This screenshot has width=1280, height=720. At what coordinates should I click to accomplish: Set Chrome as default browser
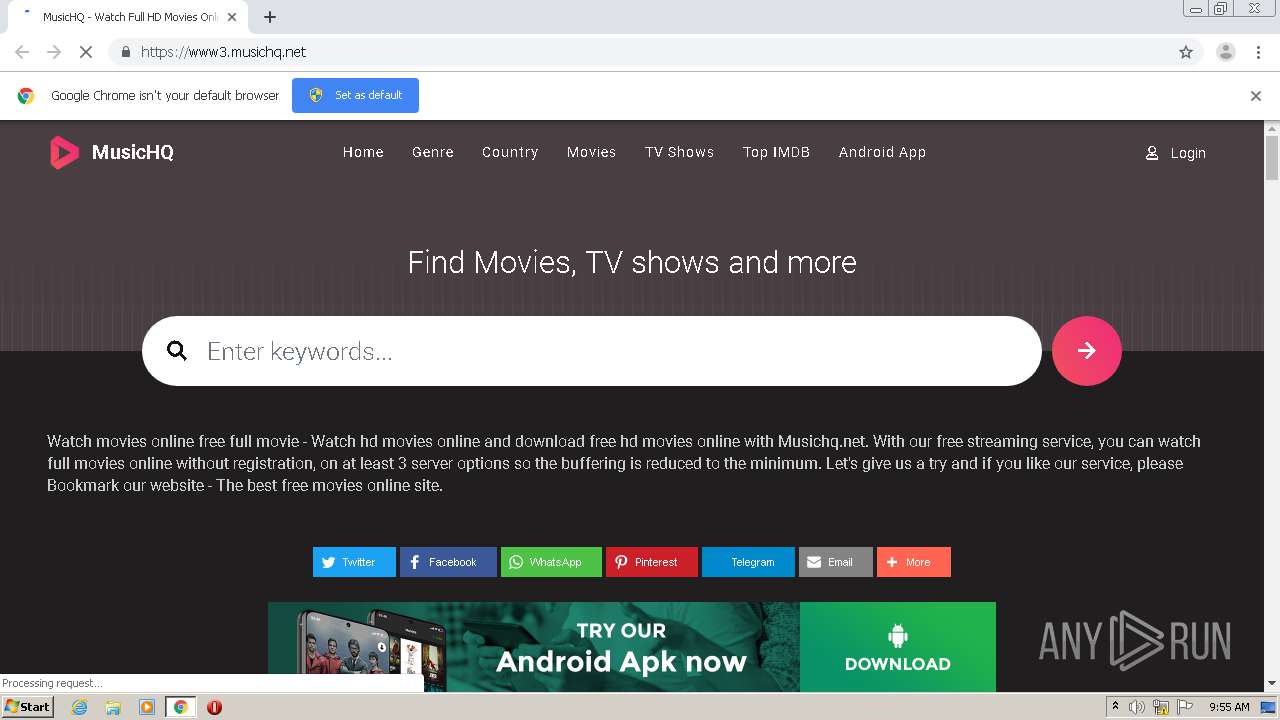355,95
